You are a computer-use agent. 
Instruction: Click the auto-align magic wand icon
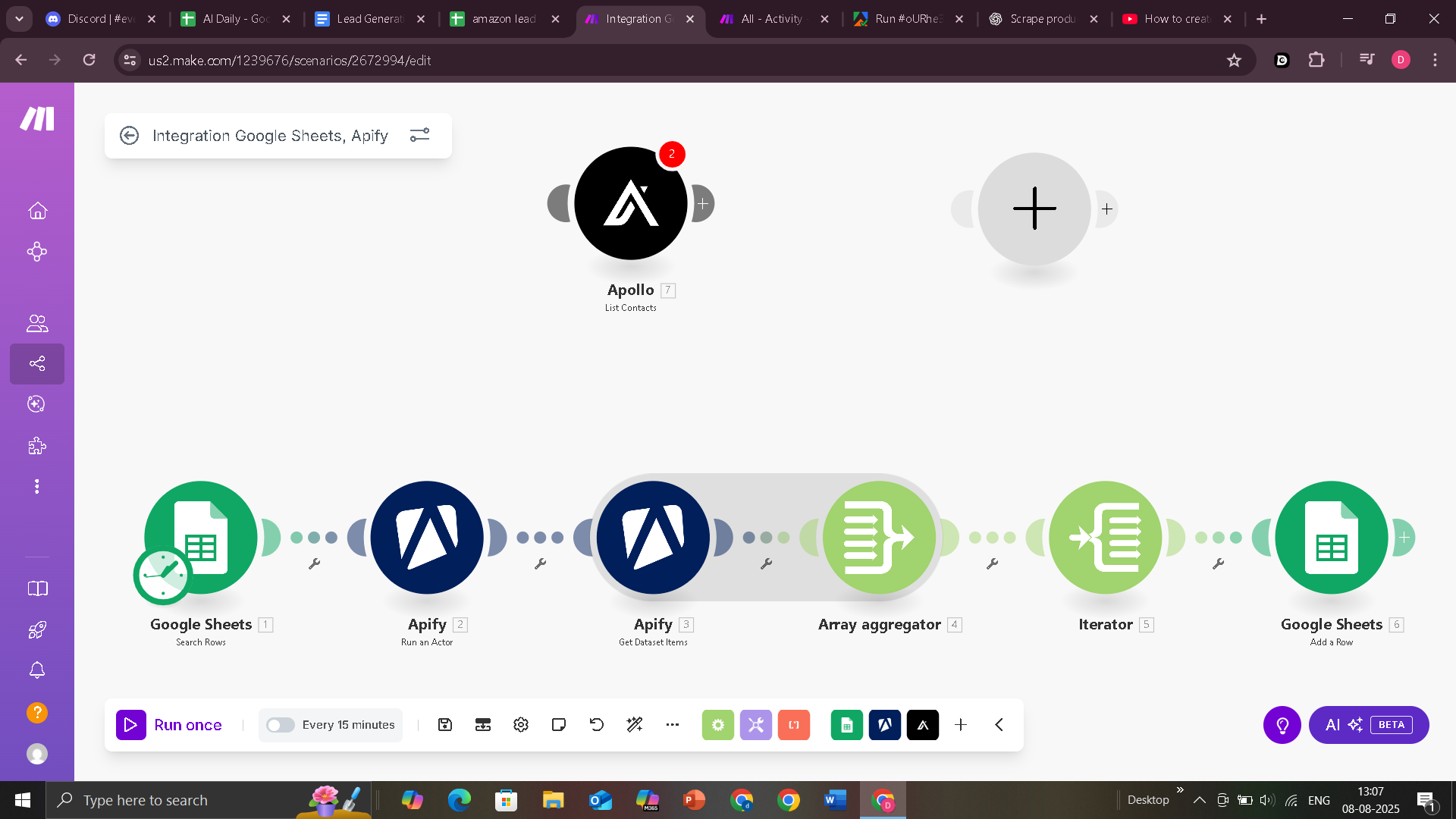coord(635,725)
